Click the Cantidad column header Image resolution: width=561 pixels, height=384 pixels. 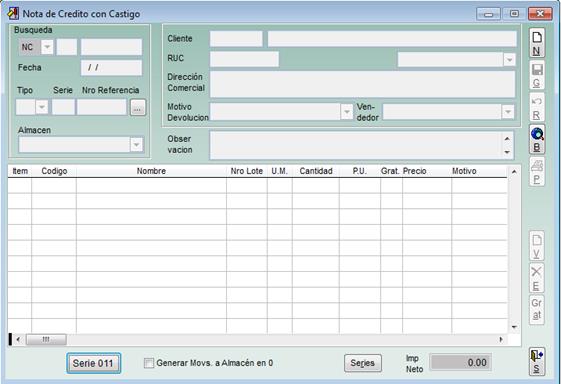316,171
